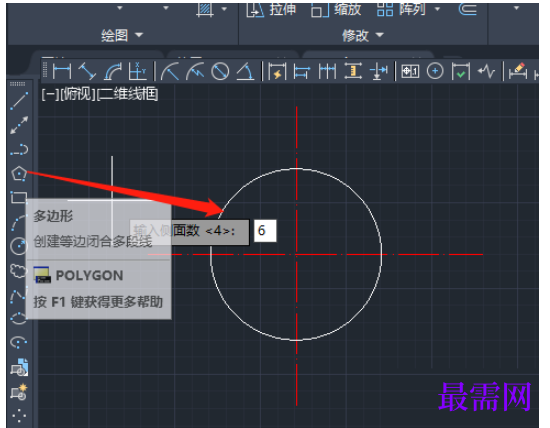The image size is (550, 428).
Task: Click the Offset icon in ribbon
Action: pyautogui.click(x=468, y=9)
